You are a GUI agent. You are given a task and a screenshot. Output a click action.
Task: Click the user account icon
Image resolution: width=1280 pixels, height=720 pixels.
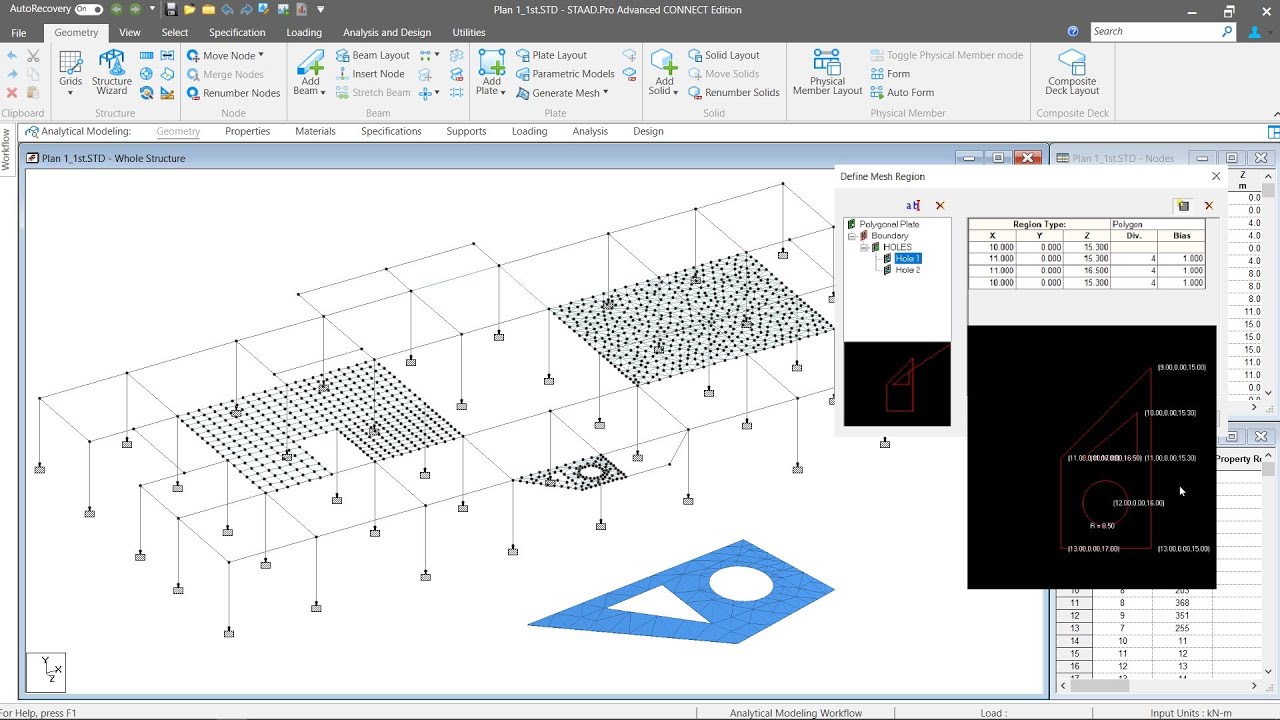pos(1256,32)
